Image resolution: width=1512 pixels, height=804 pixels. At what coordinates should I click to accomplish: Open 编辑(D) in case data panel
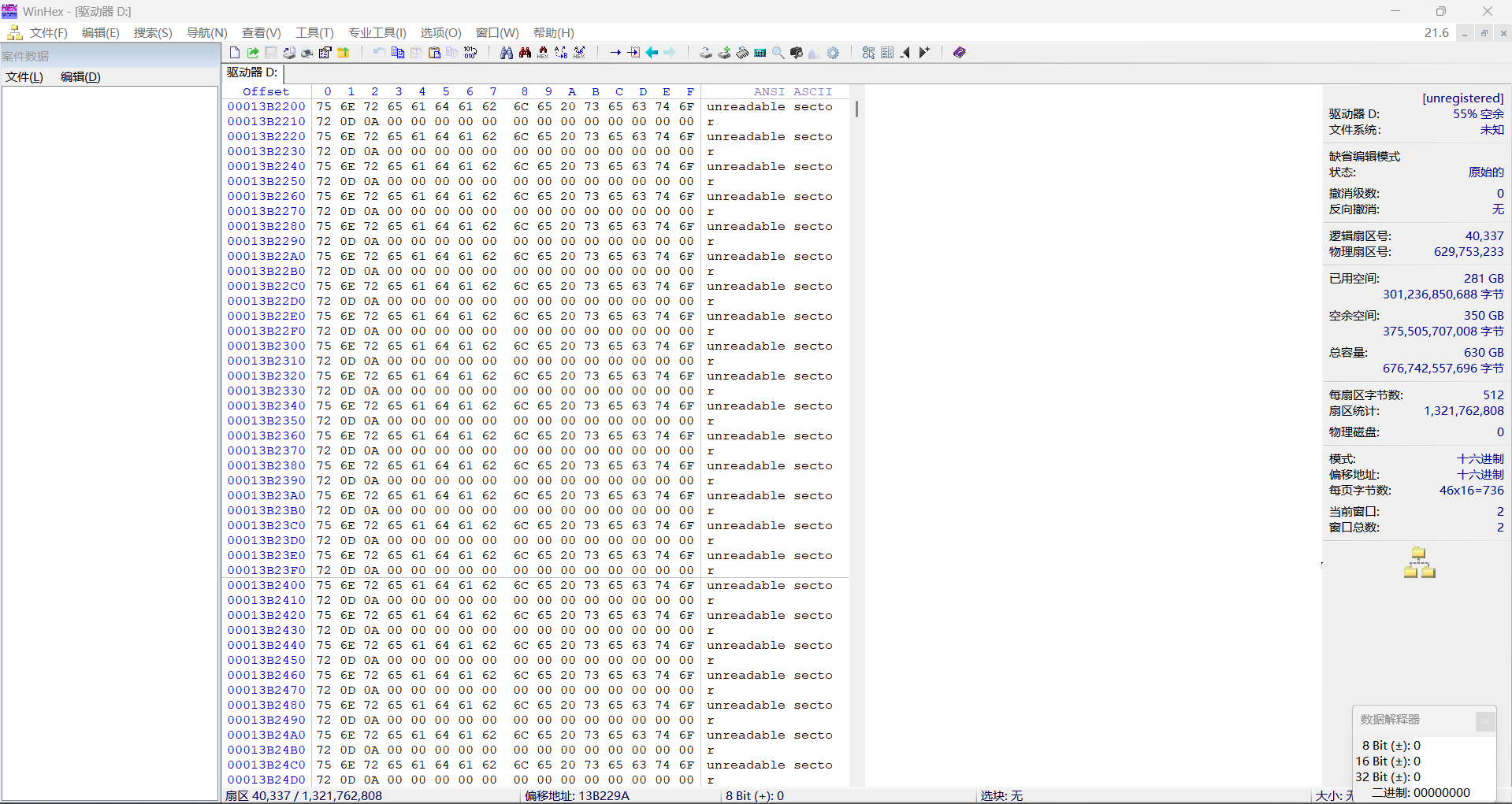click(80, 77)
